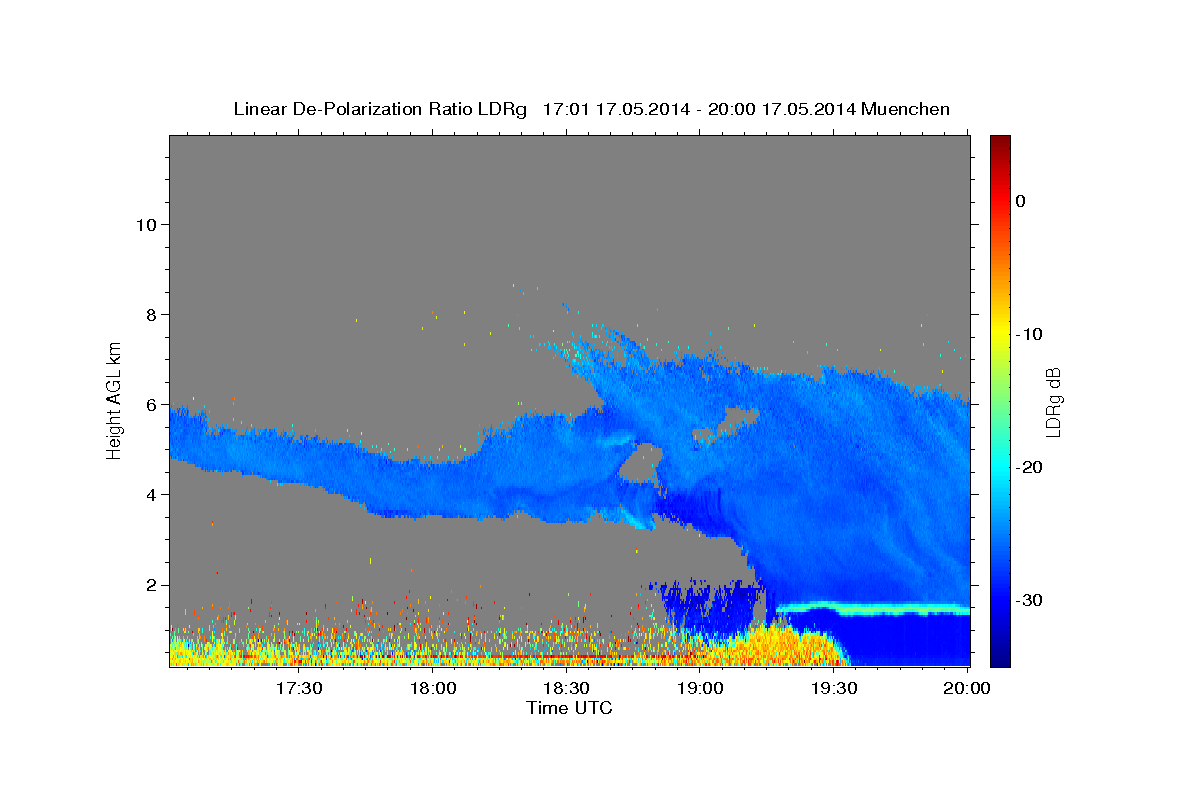
Task: Select the 19:30 time axis label
Action: (x=834, y=689)
